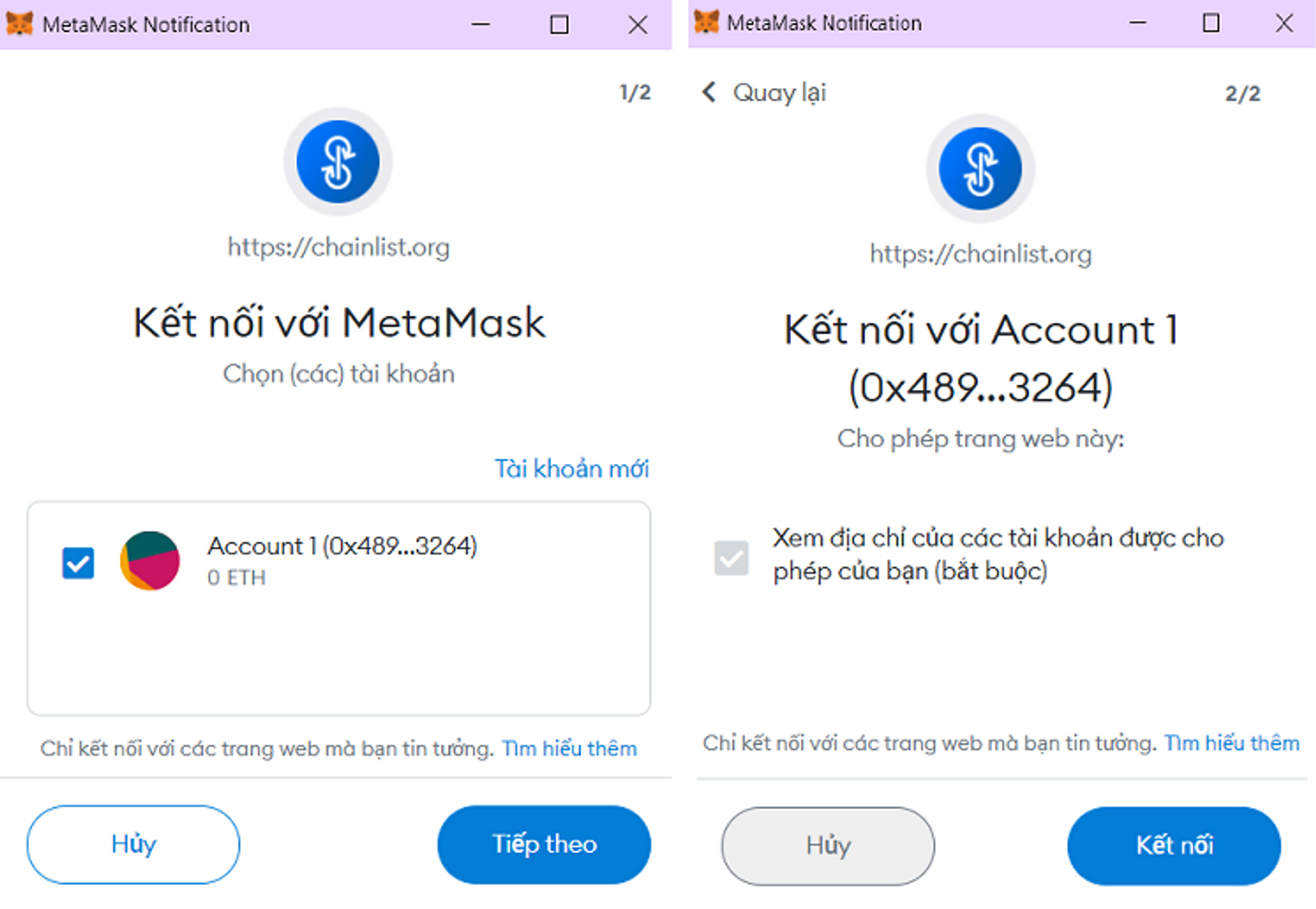Viewport: 1316px width, 909px height.
Task: Close the left MetaMask Notification window
Action: [x=637, y=25]
